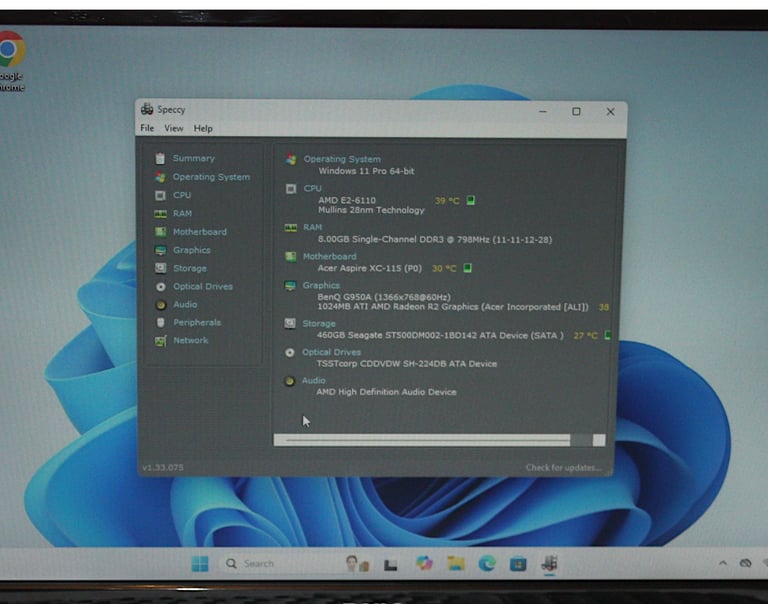Select 'Acer Aspire XC-115 (P0)' text
Screen dimensions: 768x604
tap(369, 268)
